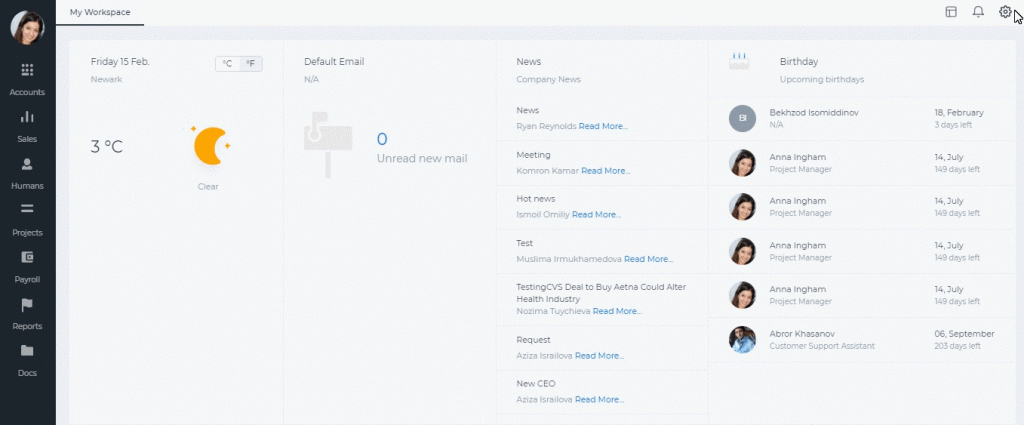Open Sales bar chart icon
1024x425 pixels.
27,117
